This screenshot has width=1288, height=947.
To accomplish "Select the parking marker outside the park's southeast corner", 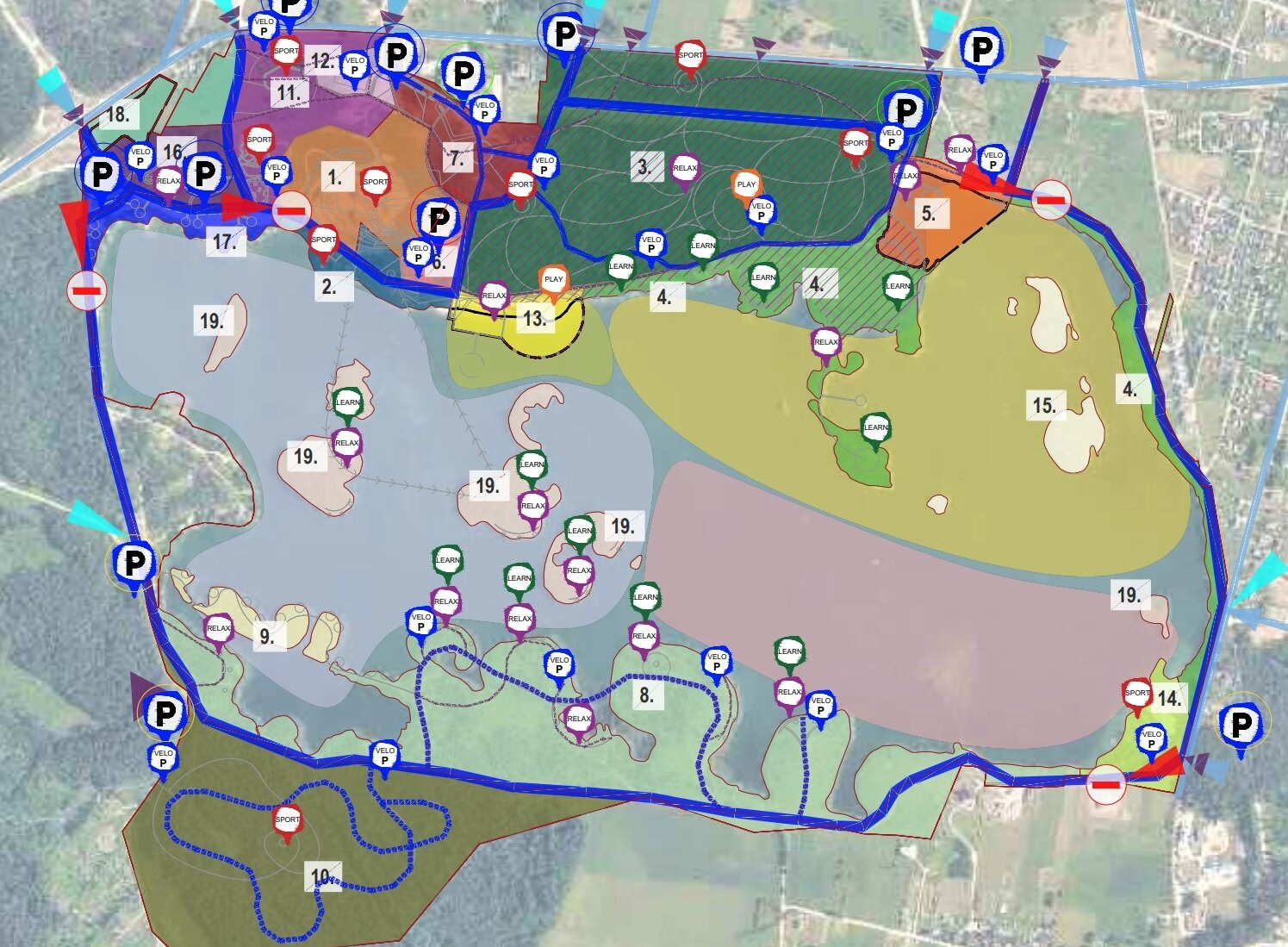I will click(1241, 725).
